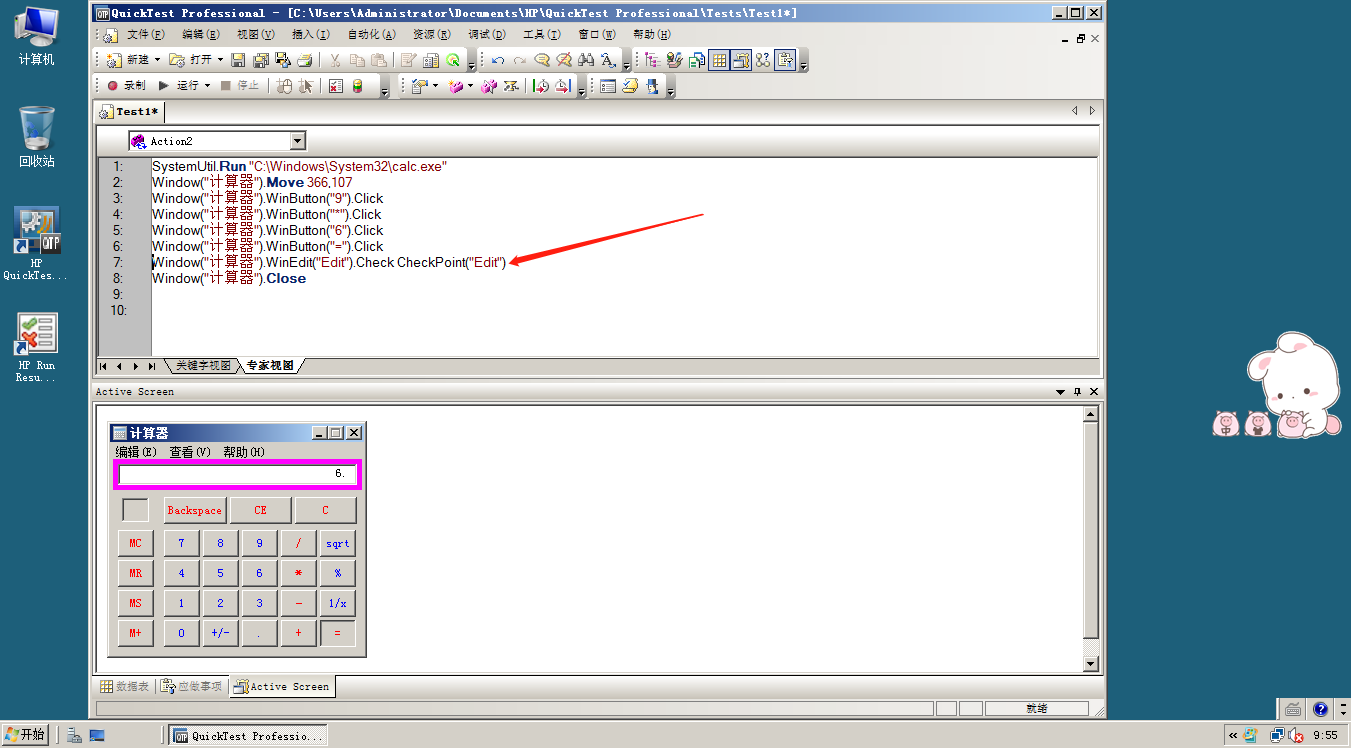The width and height of the screenshot is (1351, 748).
Task: Click the low-level pointer recording icon
Action: [x=306, y=86]
